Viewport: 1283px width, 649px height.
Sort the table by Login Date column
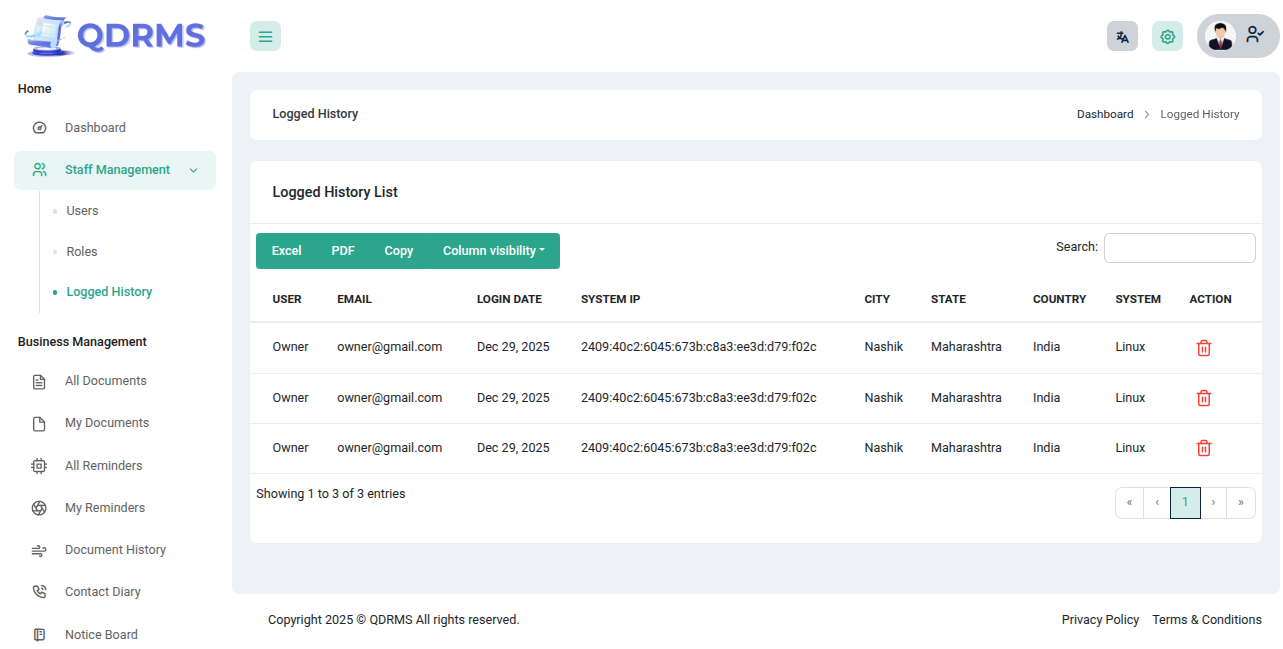click(509, 299)
